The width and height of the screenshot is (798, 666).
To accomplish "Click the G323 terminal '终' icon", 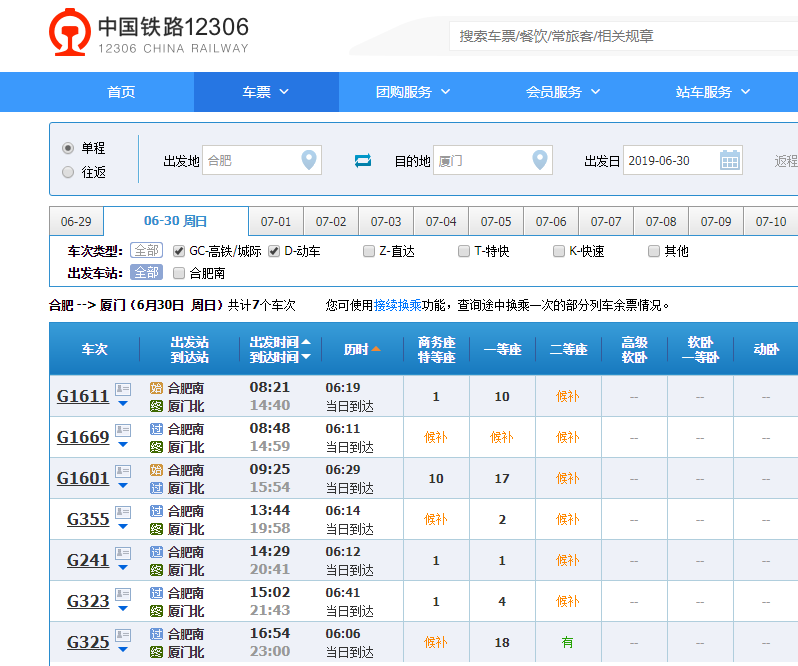I will point(156,611).
